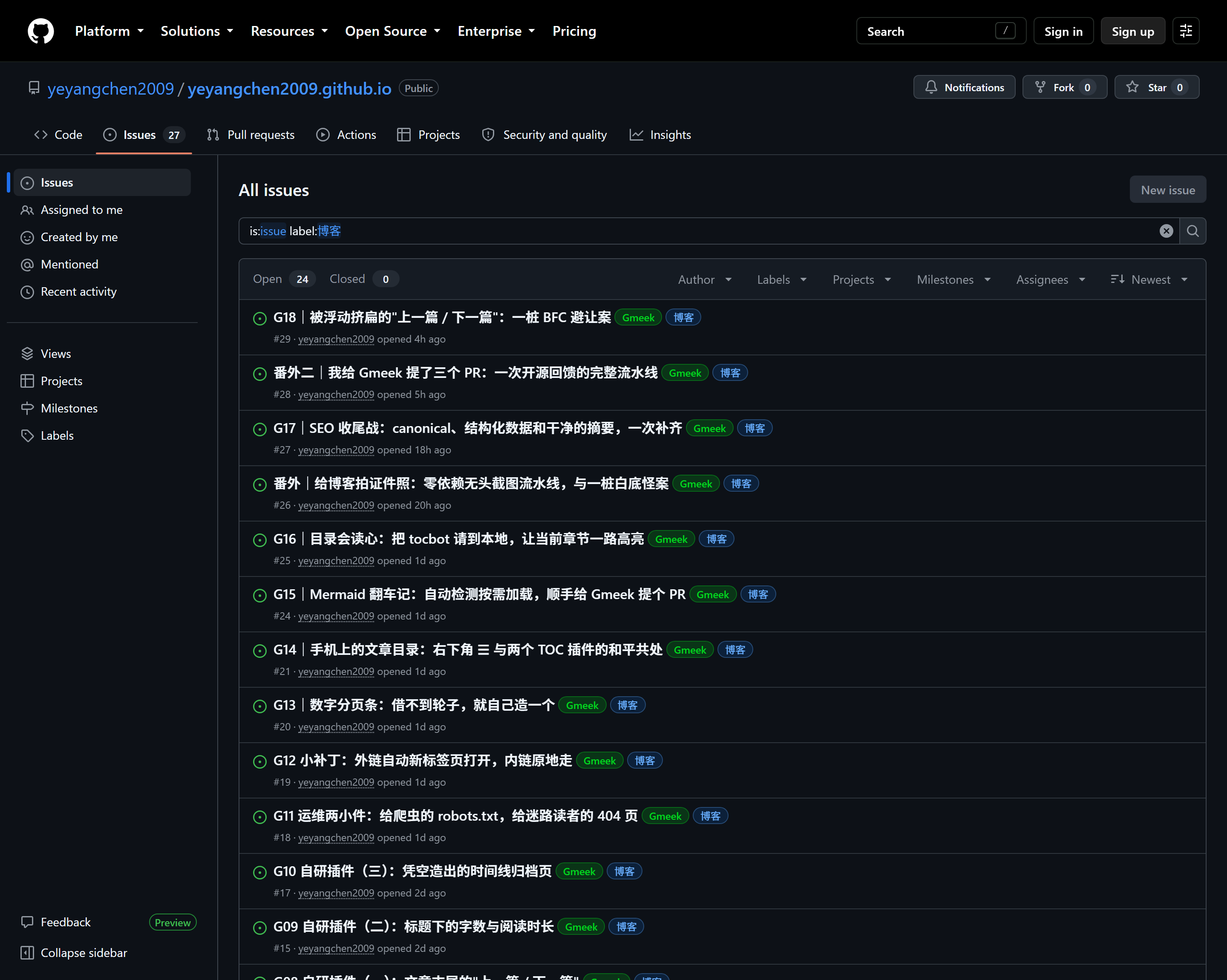Click the green Gmeek label on G18

tap(638, 317)
